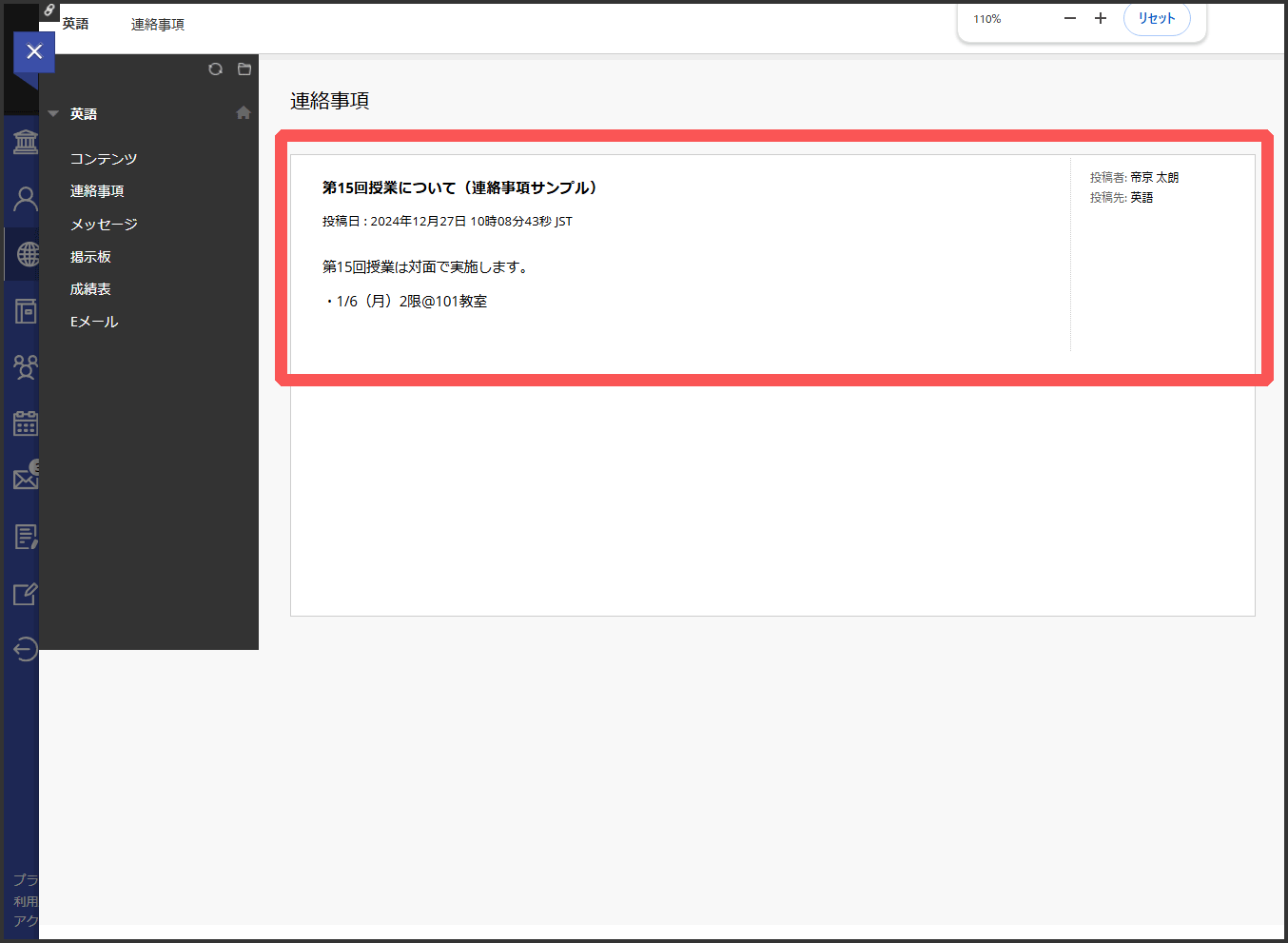
Task: Refresh the course menu with circular arrow
Action: point(215,69)
